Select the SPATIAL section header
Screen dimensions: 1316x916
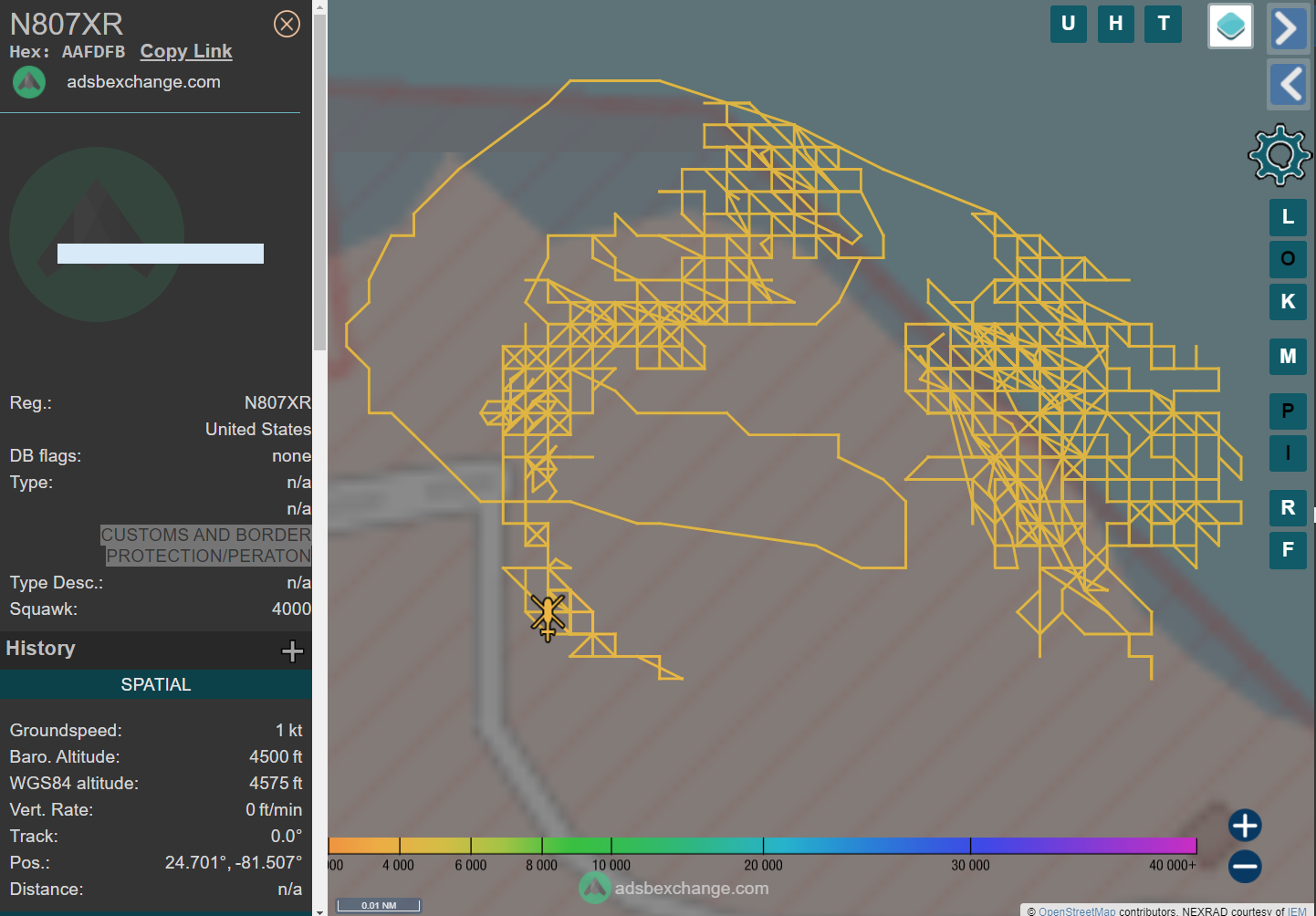(156, 684)
